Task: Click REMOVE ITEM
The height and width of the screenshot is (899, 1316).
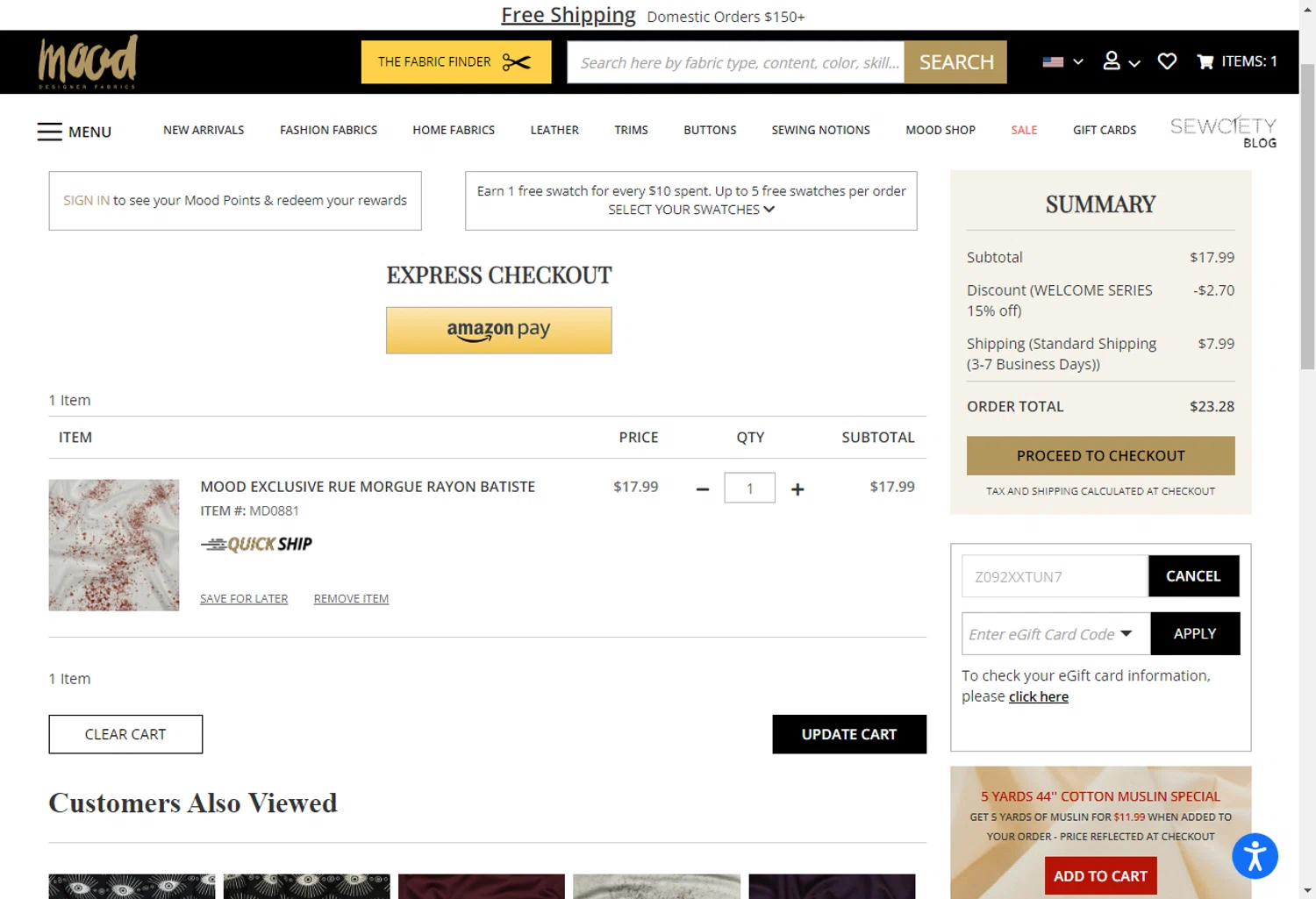Action: [x=351, y=598]
